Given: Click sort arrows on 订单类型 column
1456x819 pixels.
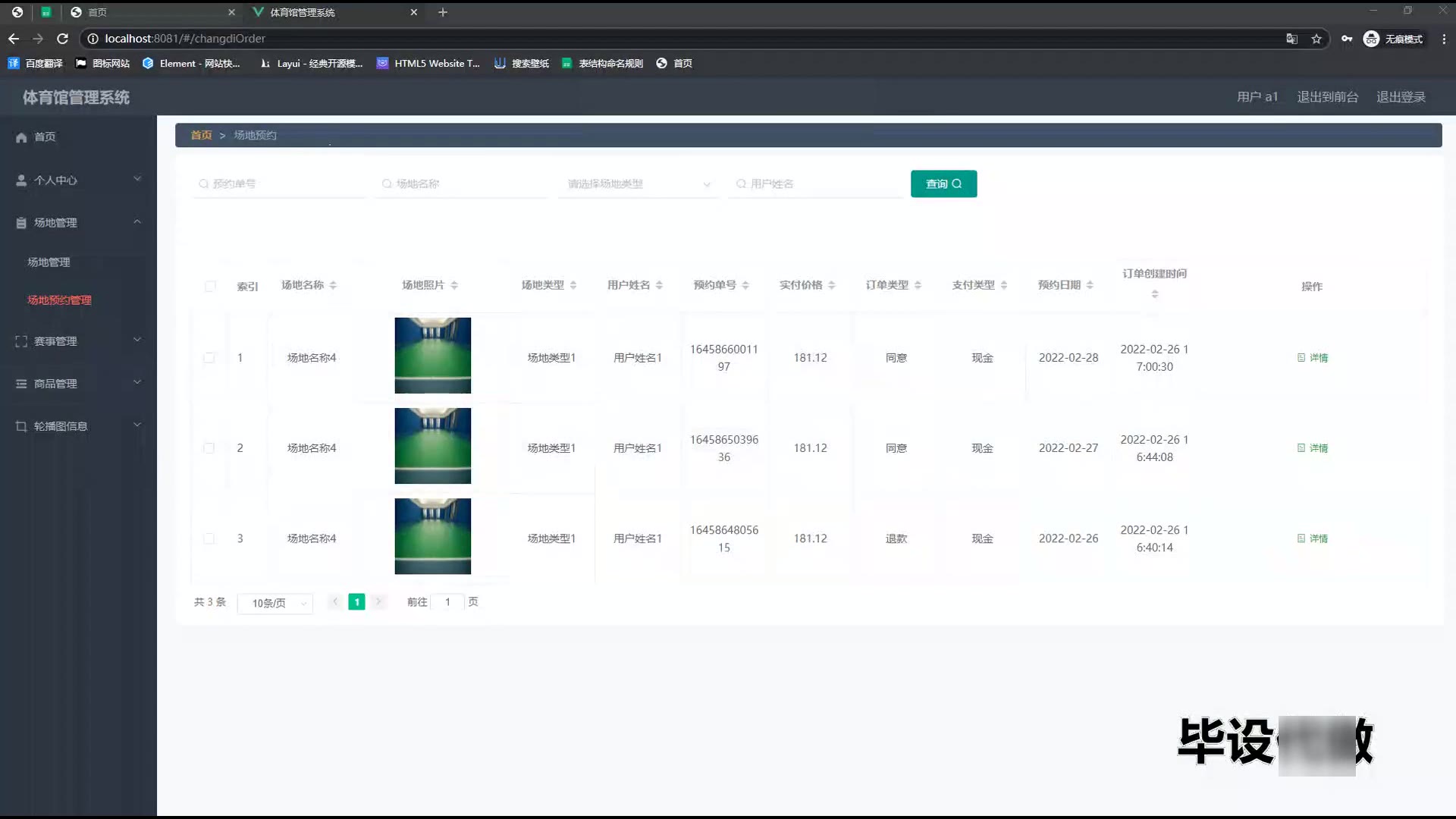Looking at the screenshot, I should pyautogui.click(x=918, y=285).
